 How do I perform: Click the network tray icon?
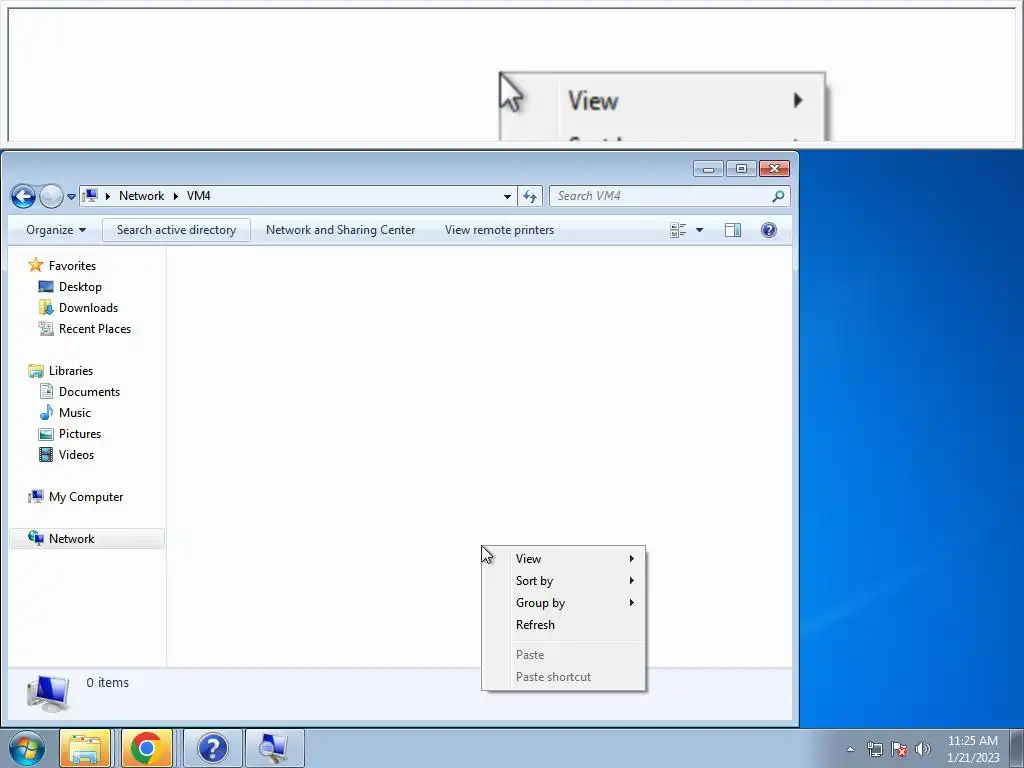pyautogui.click(x=874, y=749)
